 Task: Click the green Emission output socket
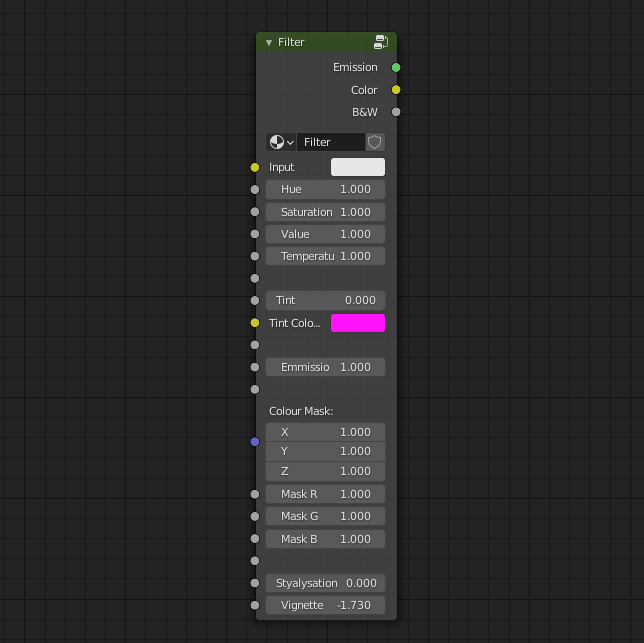point(396,67)
